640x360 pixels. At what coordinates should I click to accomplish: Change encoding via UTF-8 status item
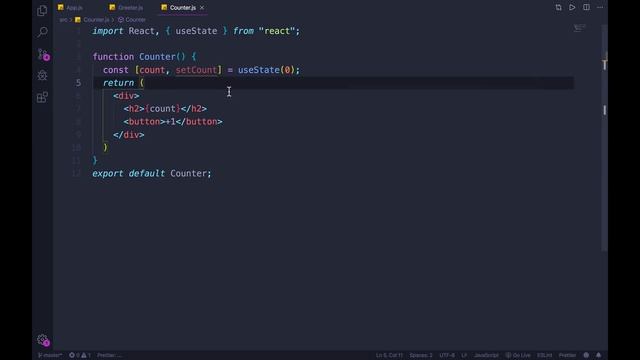point(447,355)
